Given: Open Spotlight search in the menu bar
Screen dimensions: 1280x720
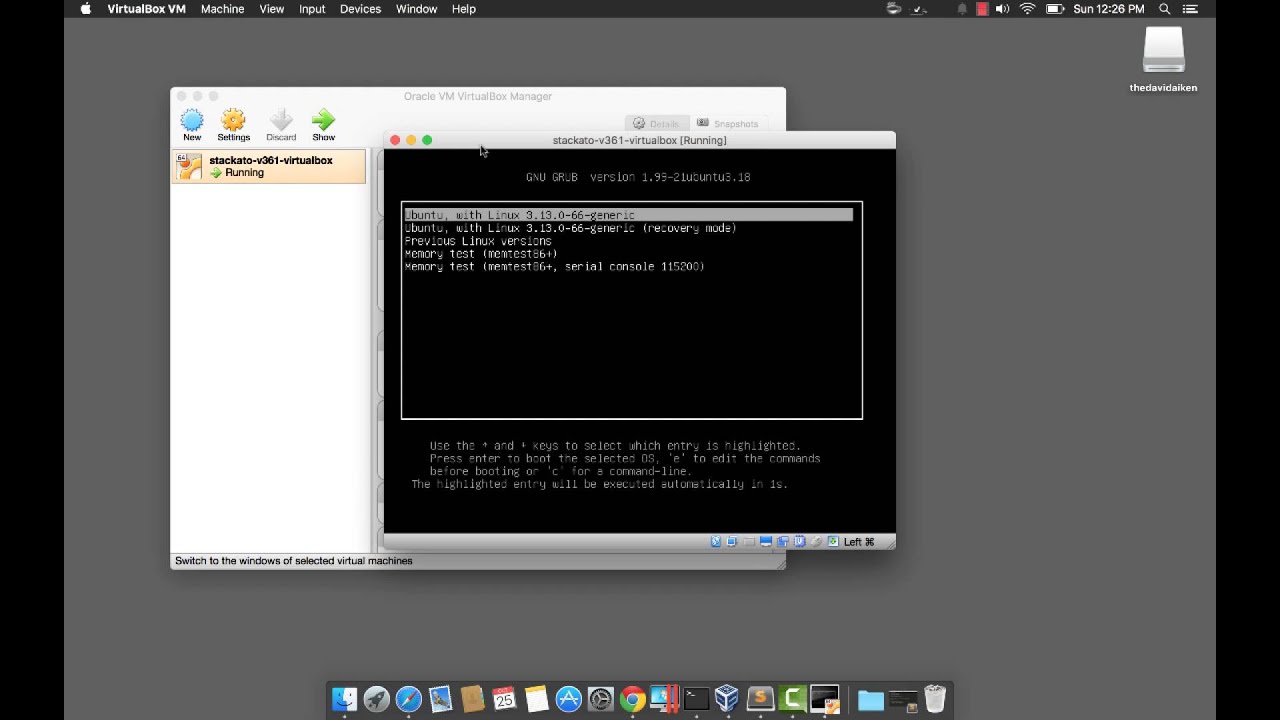Looking at the screenshot, I should tap(1165, 9).
